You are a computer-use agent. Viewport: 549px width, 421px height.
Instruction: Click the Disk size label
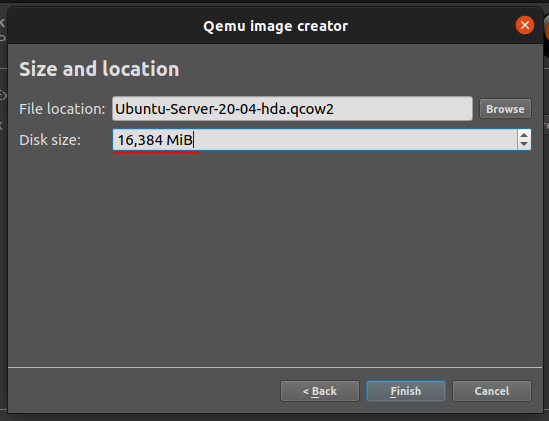point(50,140)
